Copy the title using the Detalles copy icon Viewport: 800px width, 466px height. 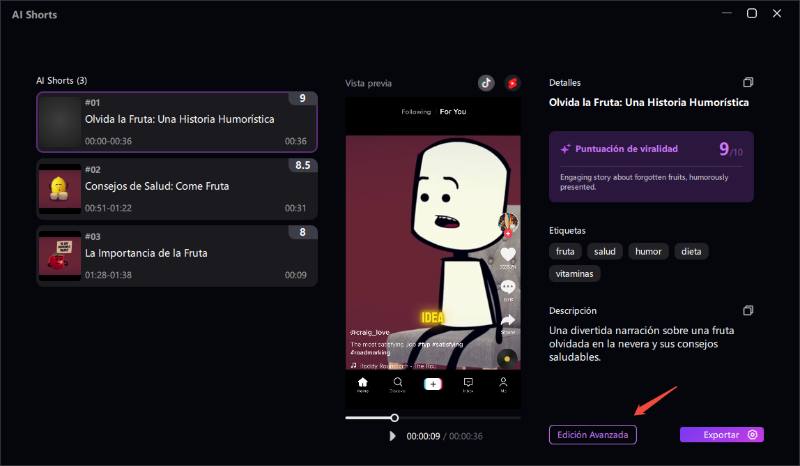tap(747, 83)
